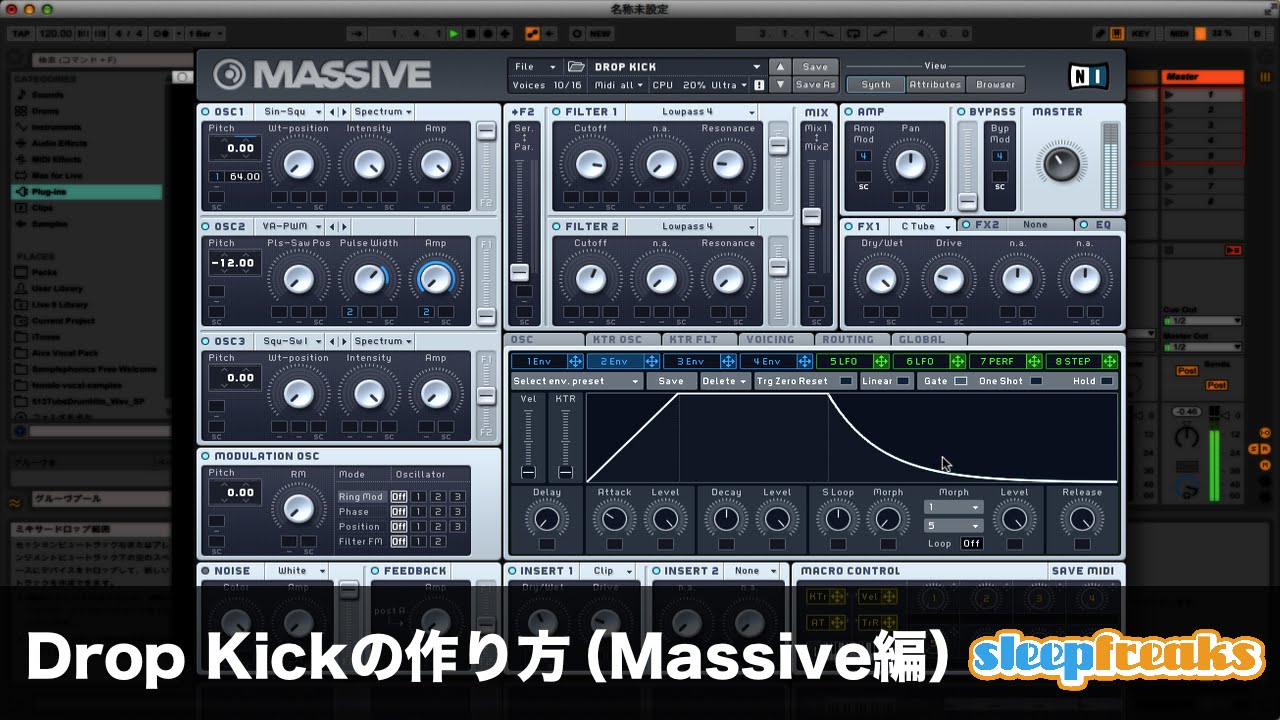
Task: Click the Save preset button
Action: [x=815, y=67]
